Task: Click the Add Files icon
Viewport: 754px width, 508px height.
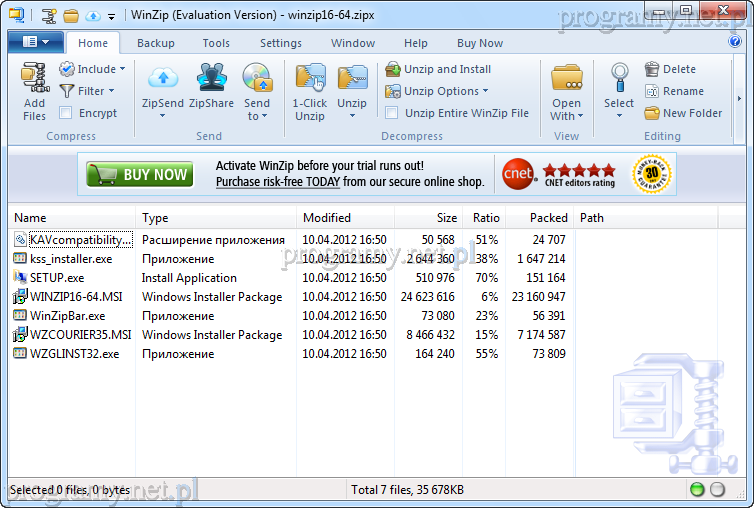Action: [x=34, y=78]
